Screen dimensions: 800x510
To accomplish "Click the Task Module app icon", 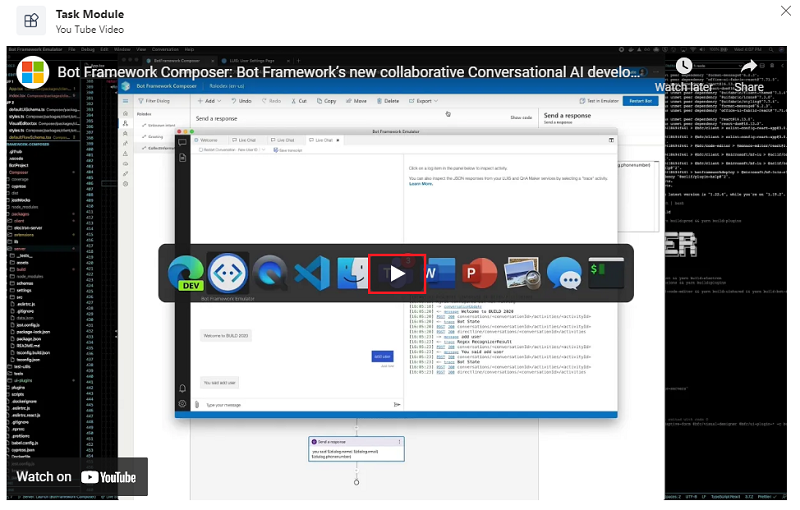I will [31, 20].
